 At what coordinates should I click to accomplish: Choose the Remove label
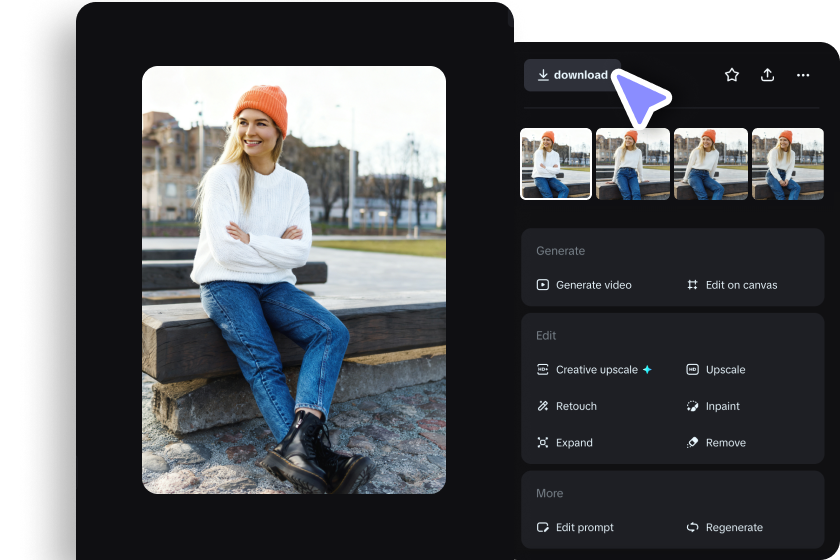click(x=726, y=443)
